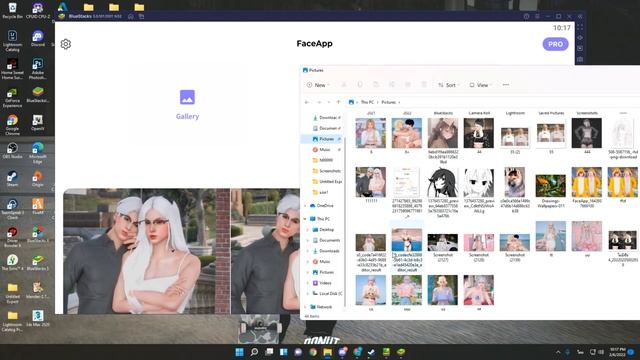The image size is (640, 360).
Task: Click Windows Start button on taskbar
Action: [240, 352]
